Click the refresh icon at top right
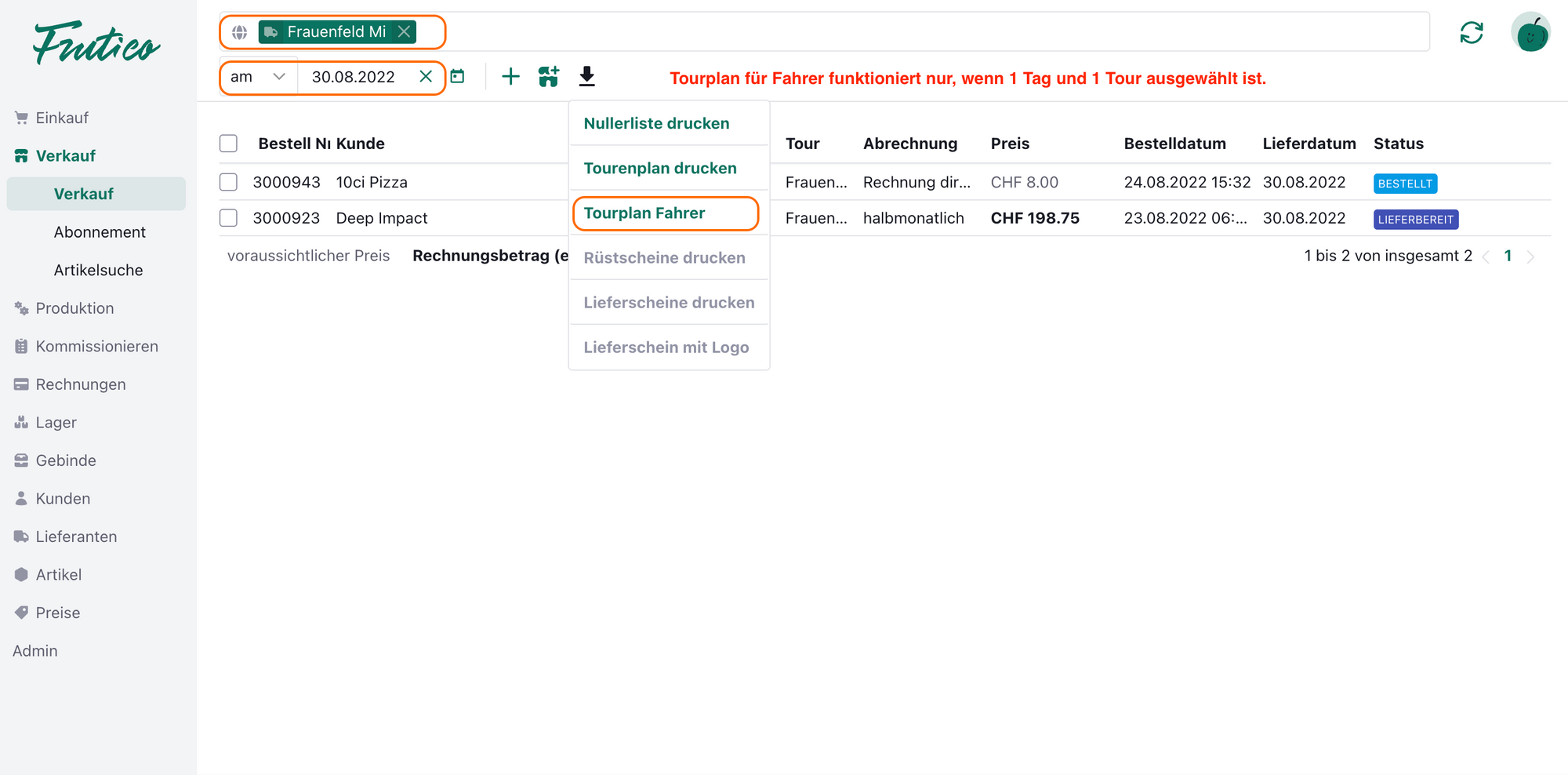 pos(1471,33)
